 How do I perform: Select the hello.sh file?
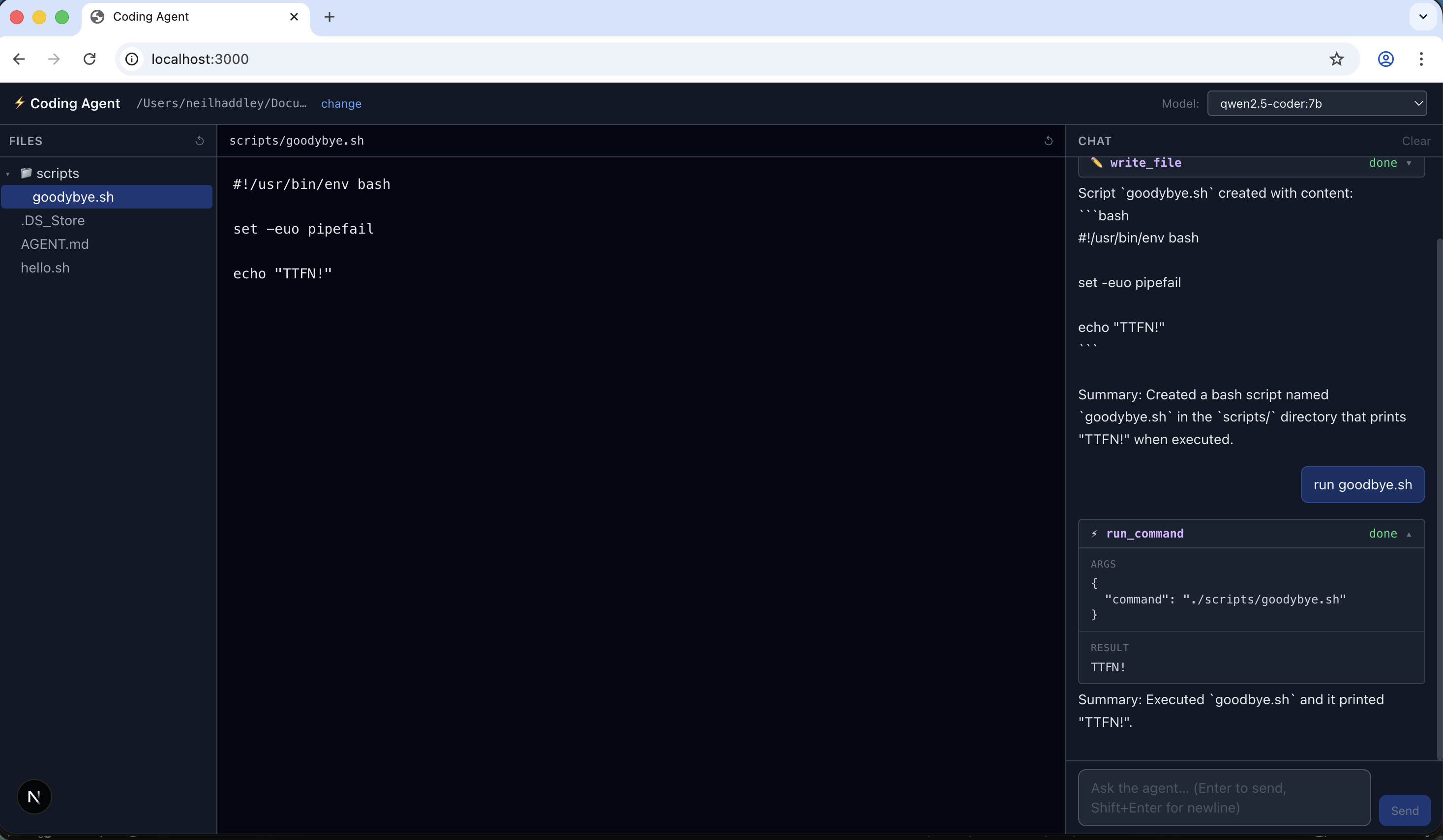45,267
